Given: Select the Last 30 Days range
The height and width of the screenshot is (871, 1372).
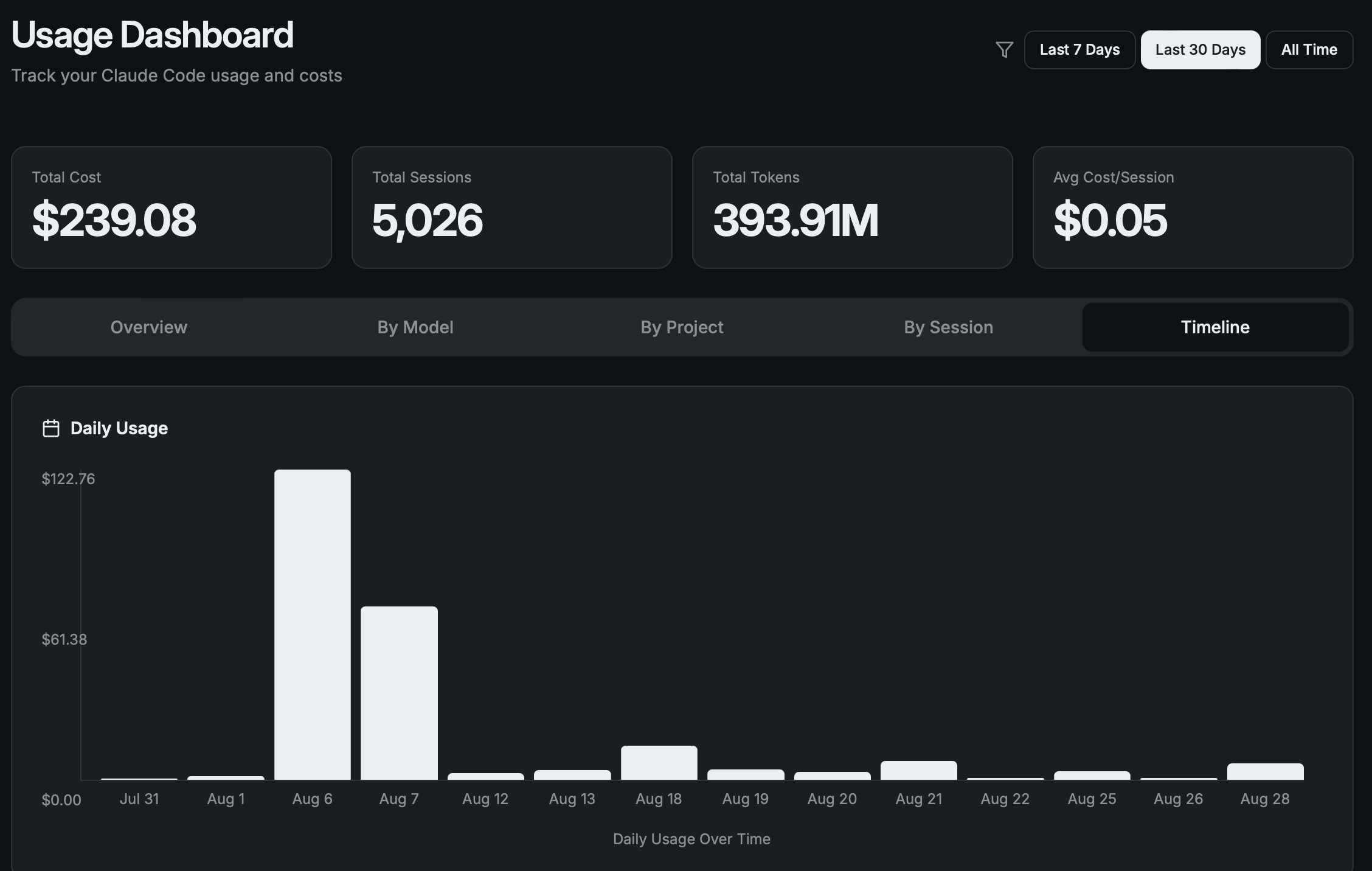Looking at the screenshot, I should (1200, 50).
